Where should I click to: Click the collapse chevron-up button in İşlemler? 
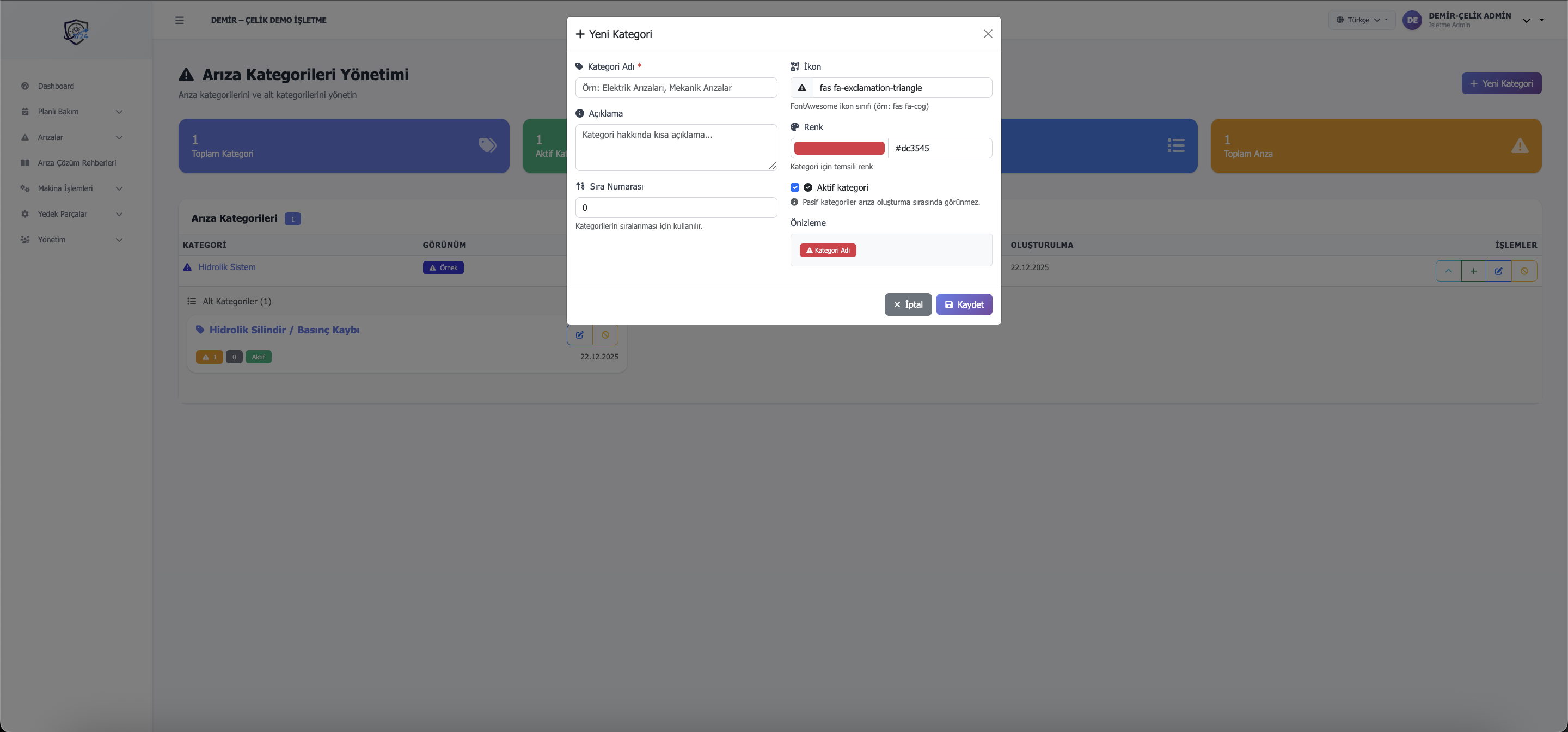(x=1449, y=271)
